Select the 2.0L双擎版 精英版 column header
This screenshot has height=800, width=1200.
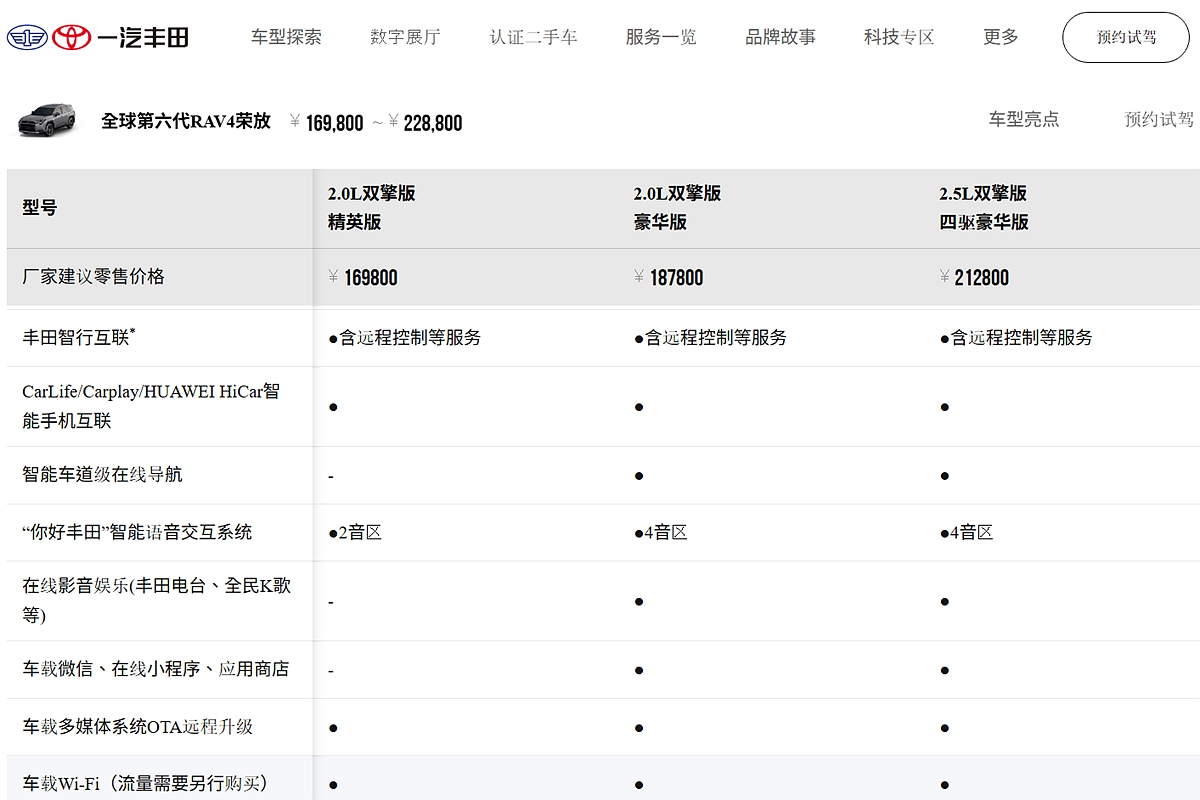pos(371,208)
